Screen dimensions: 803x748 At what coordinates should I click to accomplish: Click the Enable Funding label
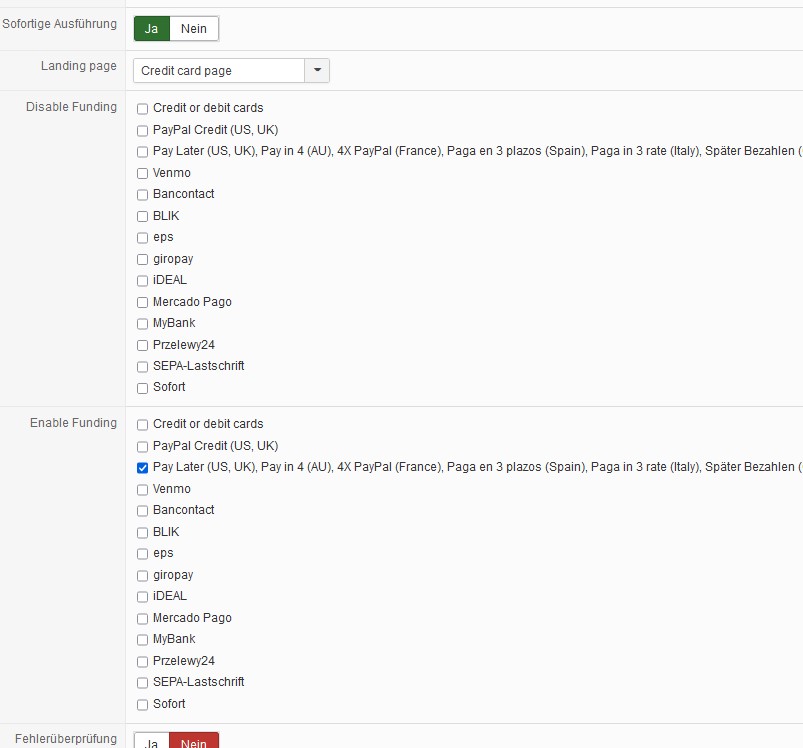pos(73,423)
